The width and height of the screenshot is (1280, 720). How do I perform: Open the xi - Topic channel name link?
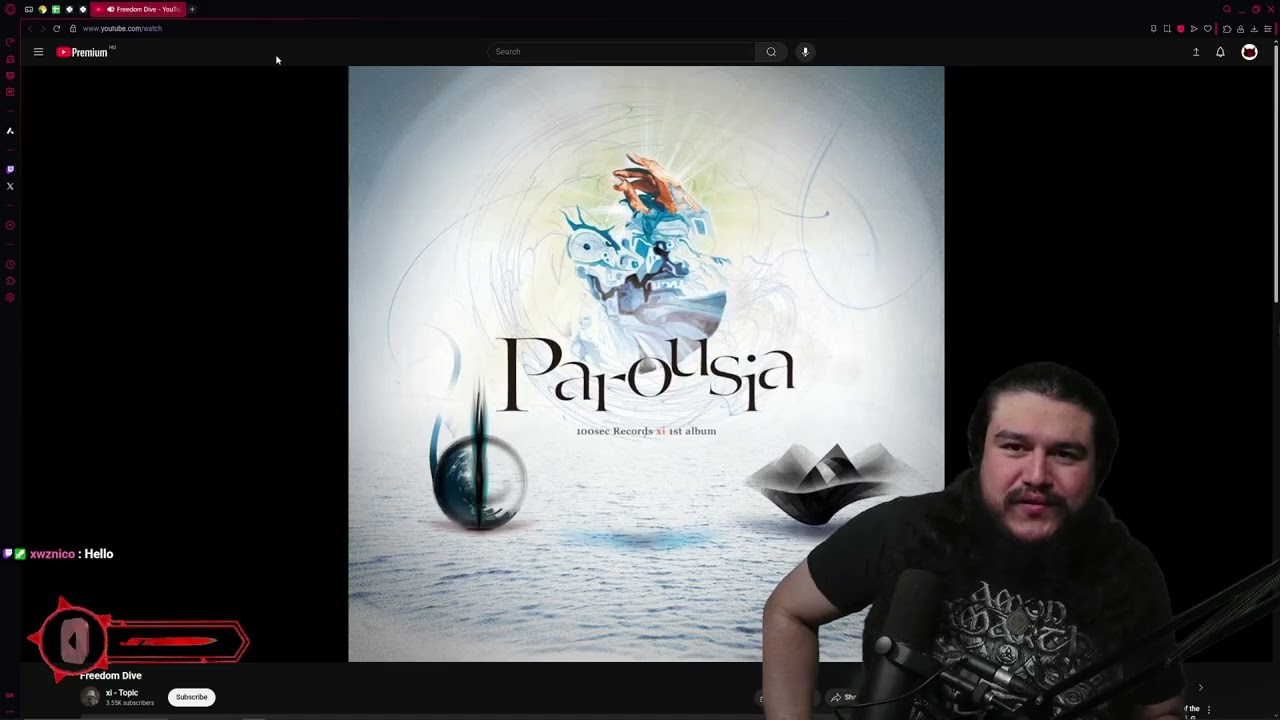pyautogui.click(x=122, y=693)
